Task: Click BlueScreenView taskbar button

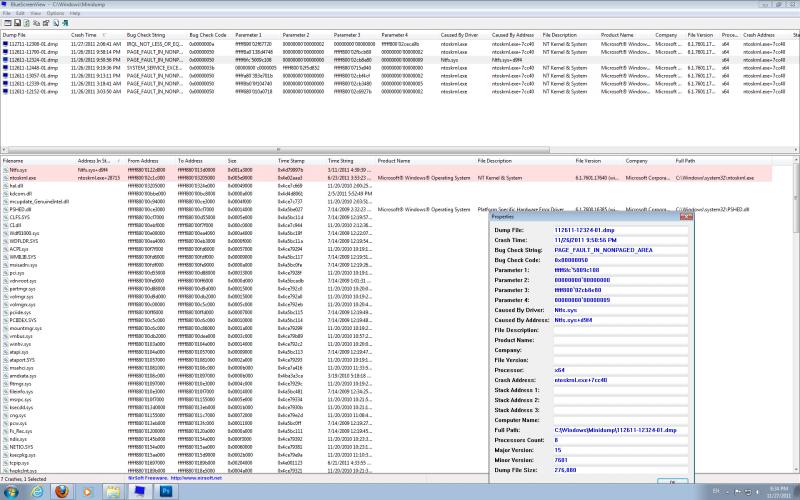Action: (139, 491)
